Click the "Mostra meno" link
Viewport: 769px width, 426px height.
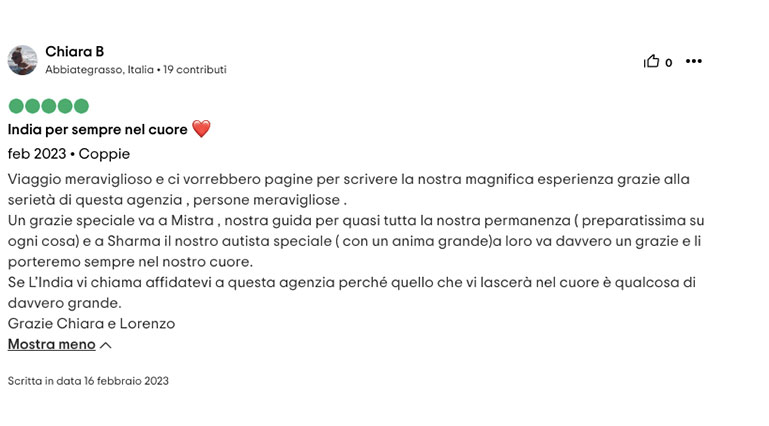click(x=52, y=344)
